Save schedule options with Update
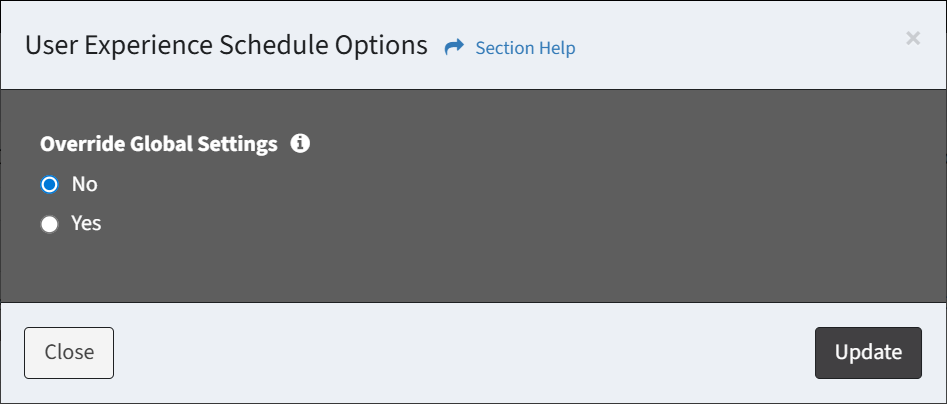The image size is (947, 404). (x=868, y=352)
